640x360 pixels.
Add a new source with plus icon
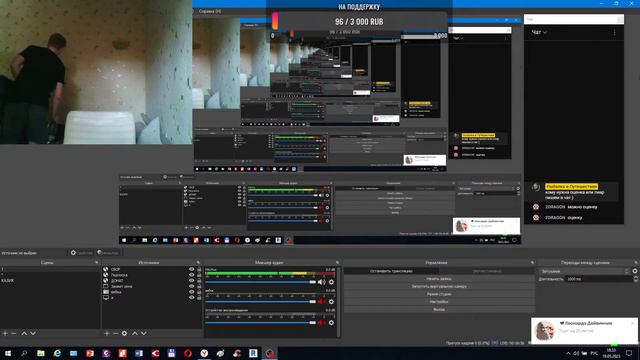[x=107, y=333]
